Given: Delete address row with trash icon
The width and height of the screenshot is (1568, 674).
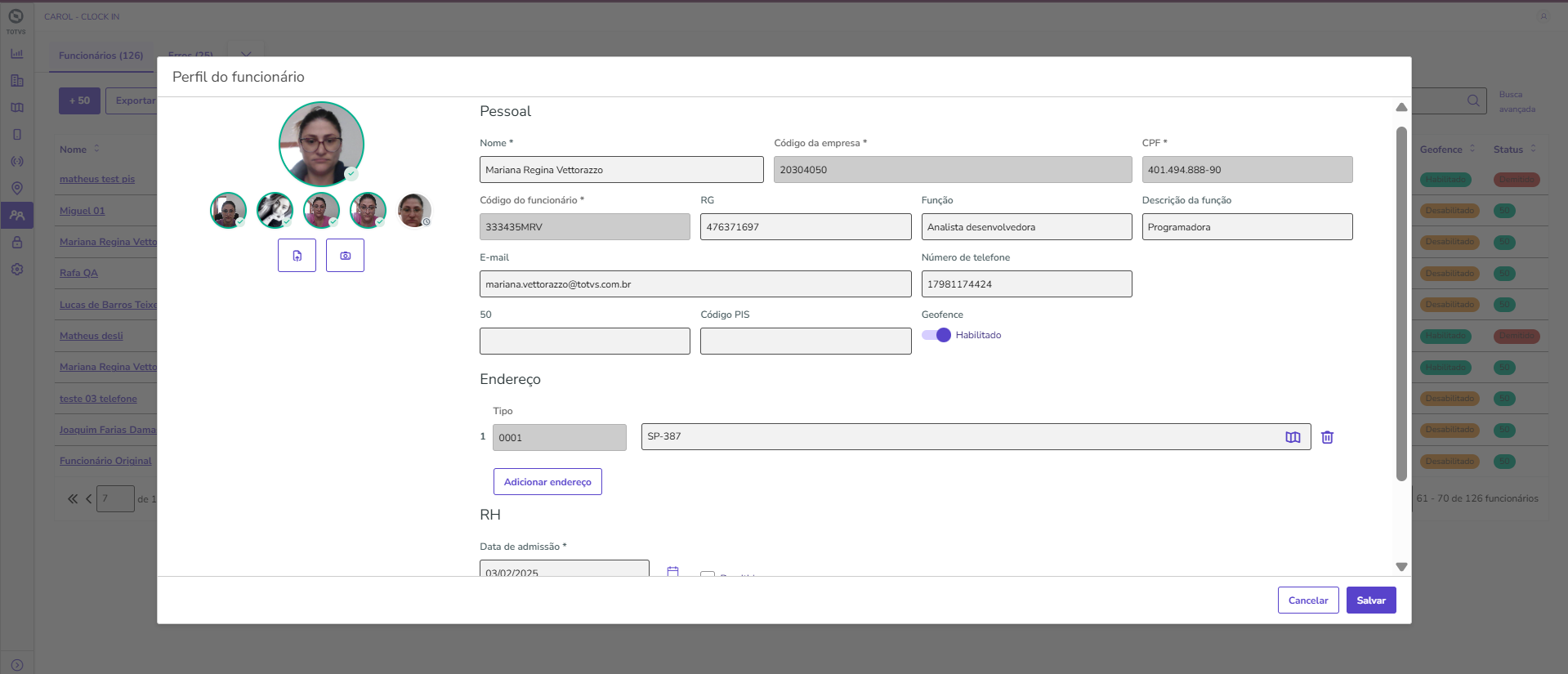Looking at the screenshot, I should pos(1327,437).
